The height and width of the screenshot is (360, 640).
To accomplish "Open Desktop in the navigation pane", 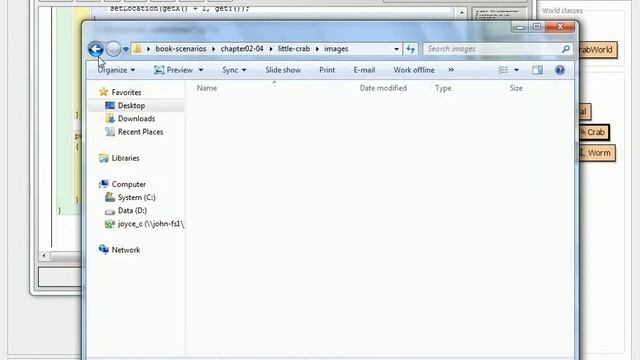I will [x=131, y=105].
